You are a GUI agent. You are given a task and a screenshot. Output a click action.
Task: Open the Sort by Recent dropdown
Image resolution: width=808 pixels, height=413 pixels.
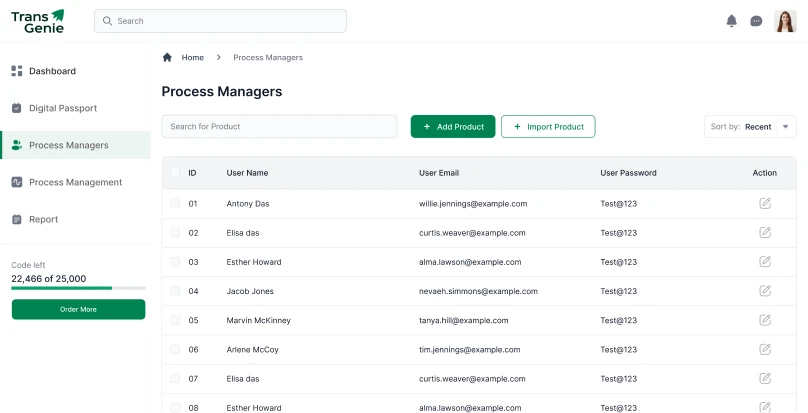[x=750, y=127]
